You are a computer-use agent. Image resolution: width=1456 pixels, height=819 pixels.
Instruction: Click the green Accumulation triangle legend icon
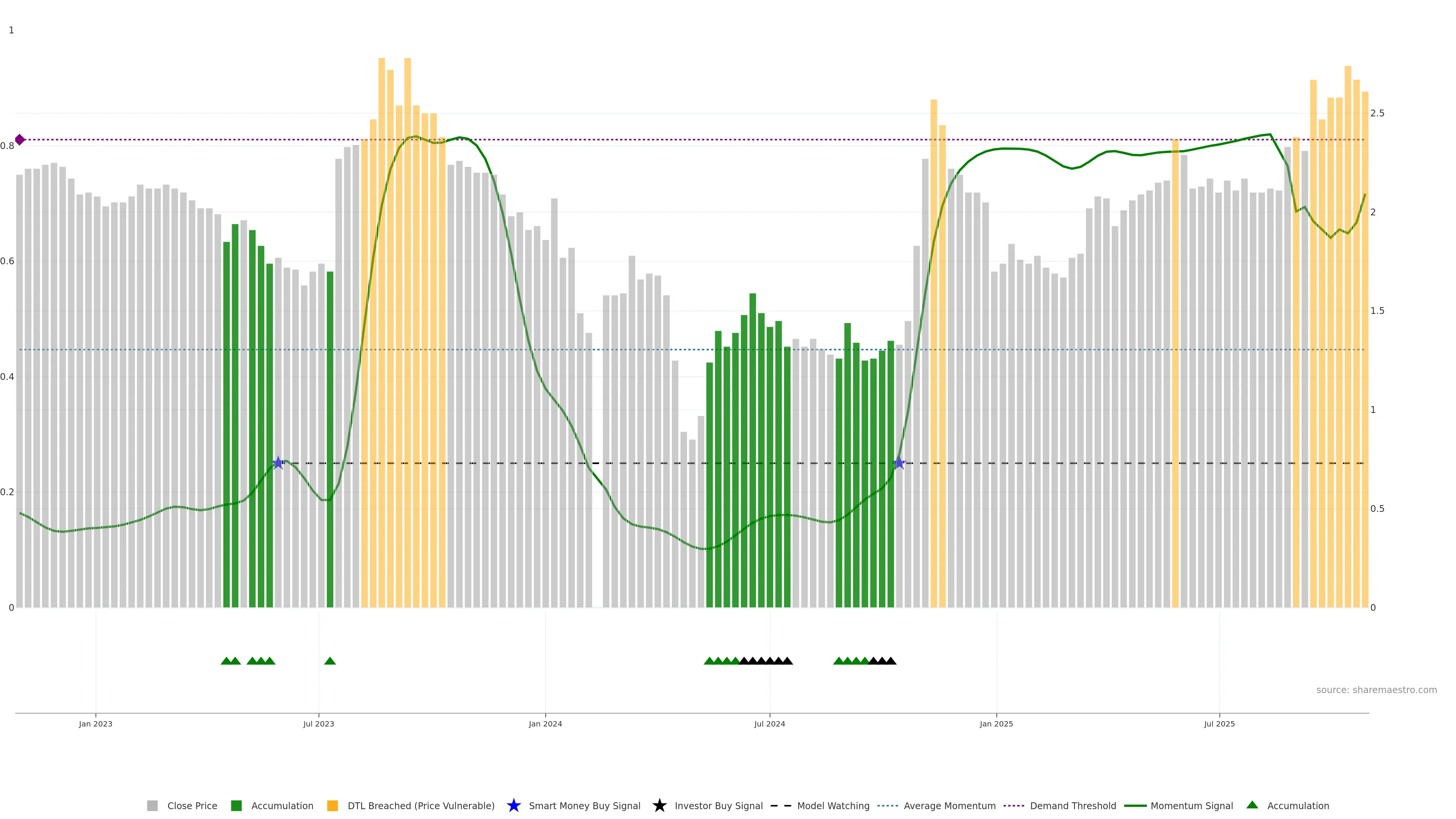tap(1252, 805)
